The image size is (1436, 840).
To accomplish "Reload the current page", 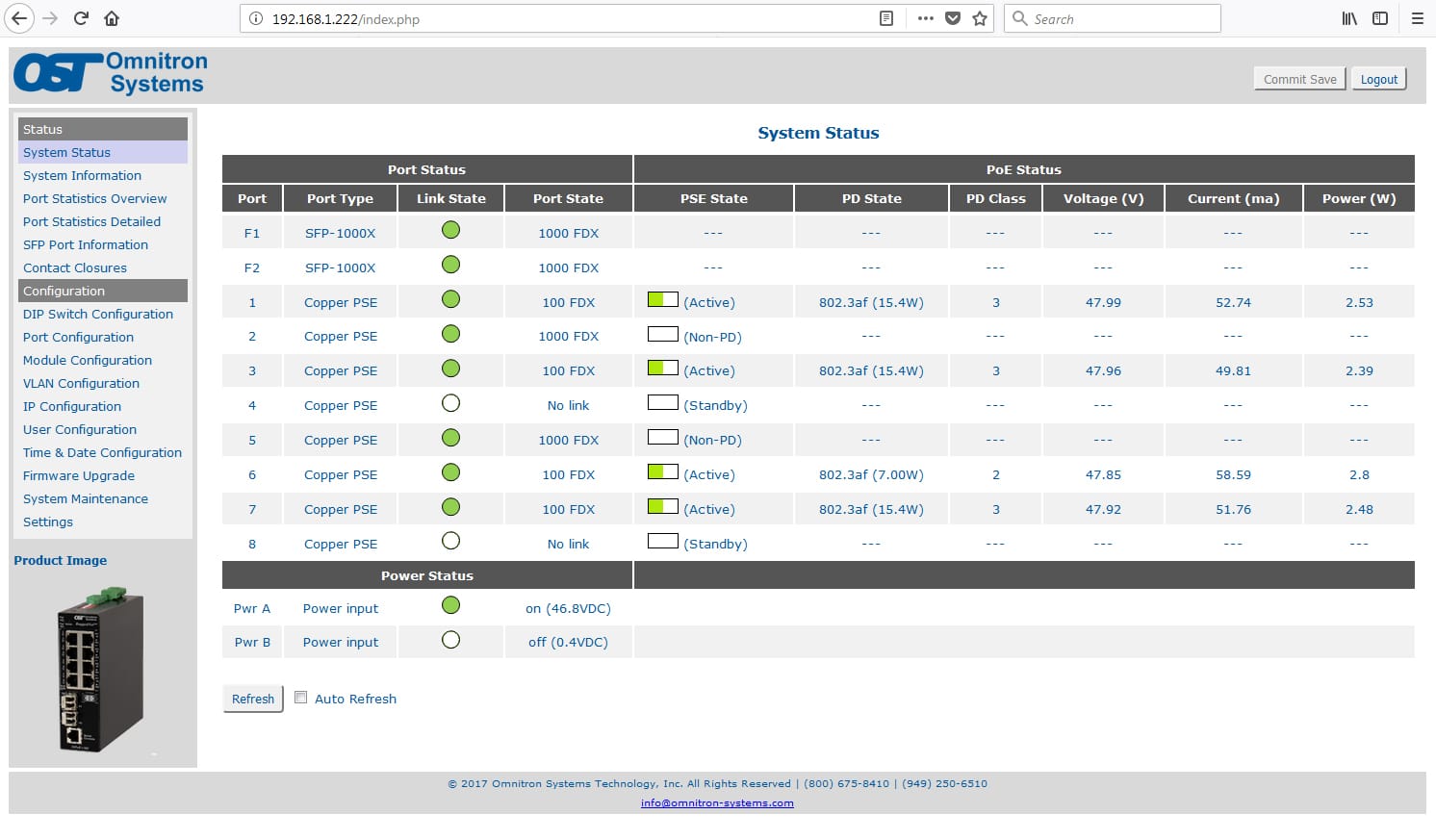I will [81, 18].
